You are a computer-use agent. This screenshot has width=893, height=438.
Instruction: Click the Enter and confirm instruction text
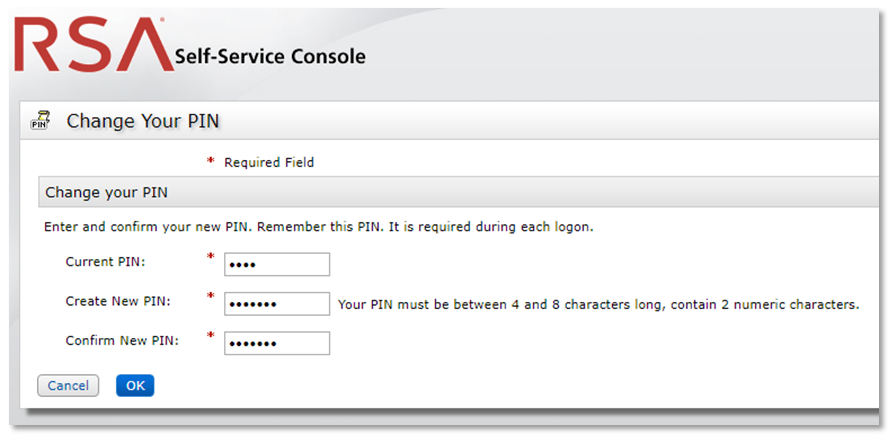pyautogui.click(x=319, y=227)
